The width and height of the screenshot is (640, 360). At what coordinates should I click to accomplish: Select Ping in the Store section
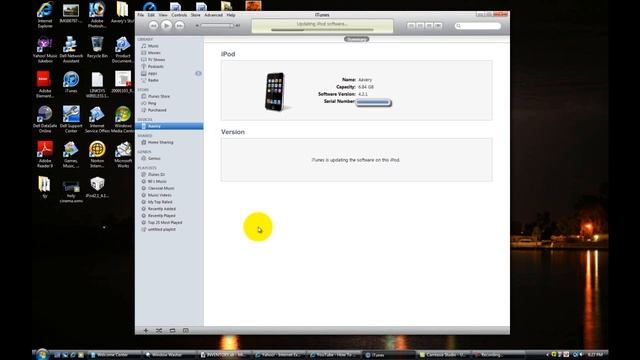pos(152,103)
